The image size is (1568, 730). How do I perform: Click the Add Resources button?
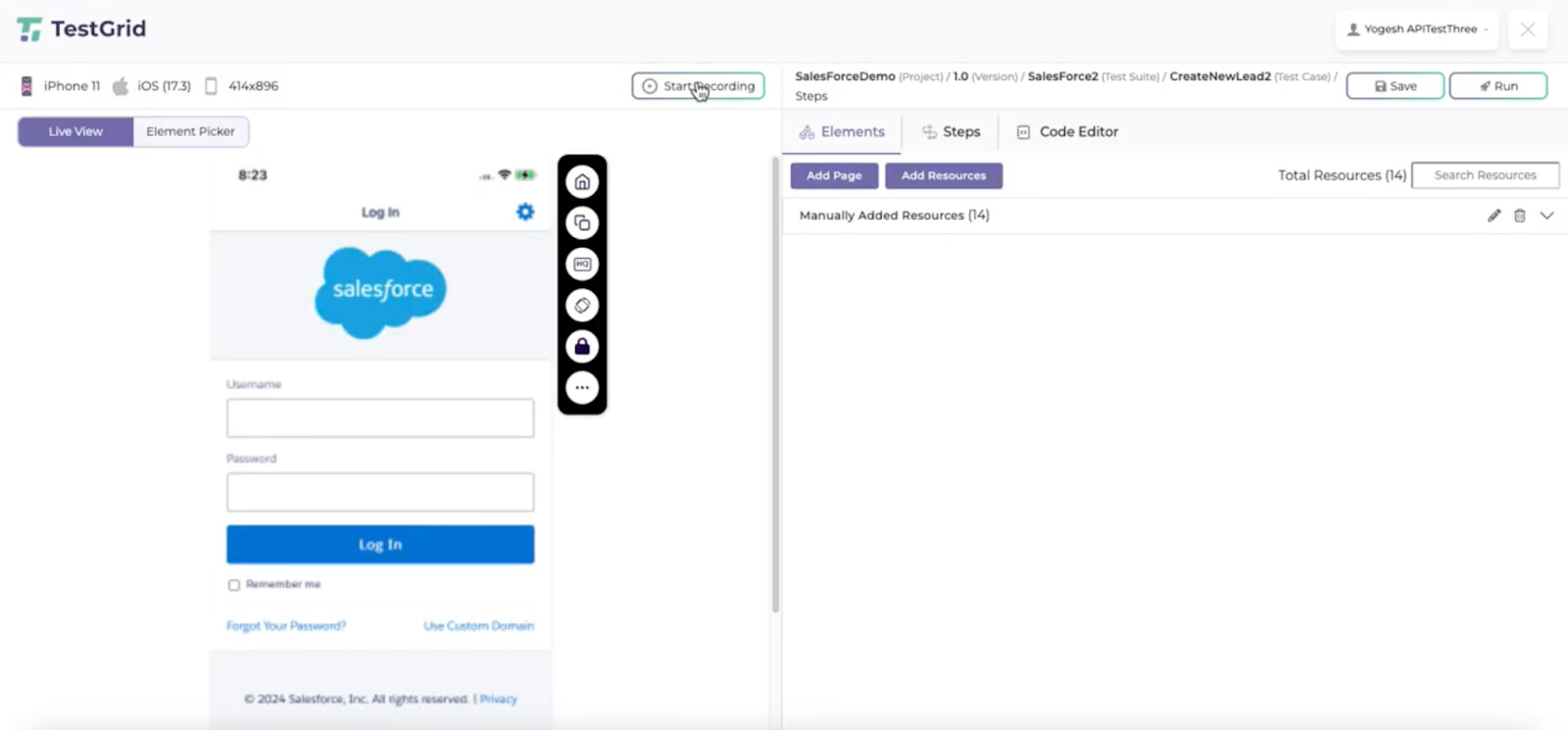944,175
